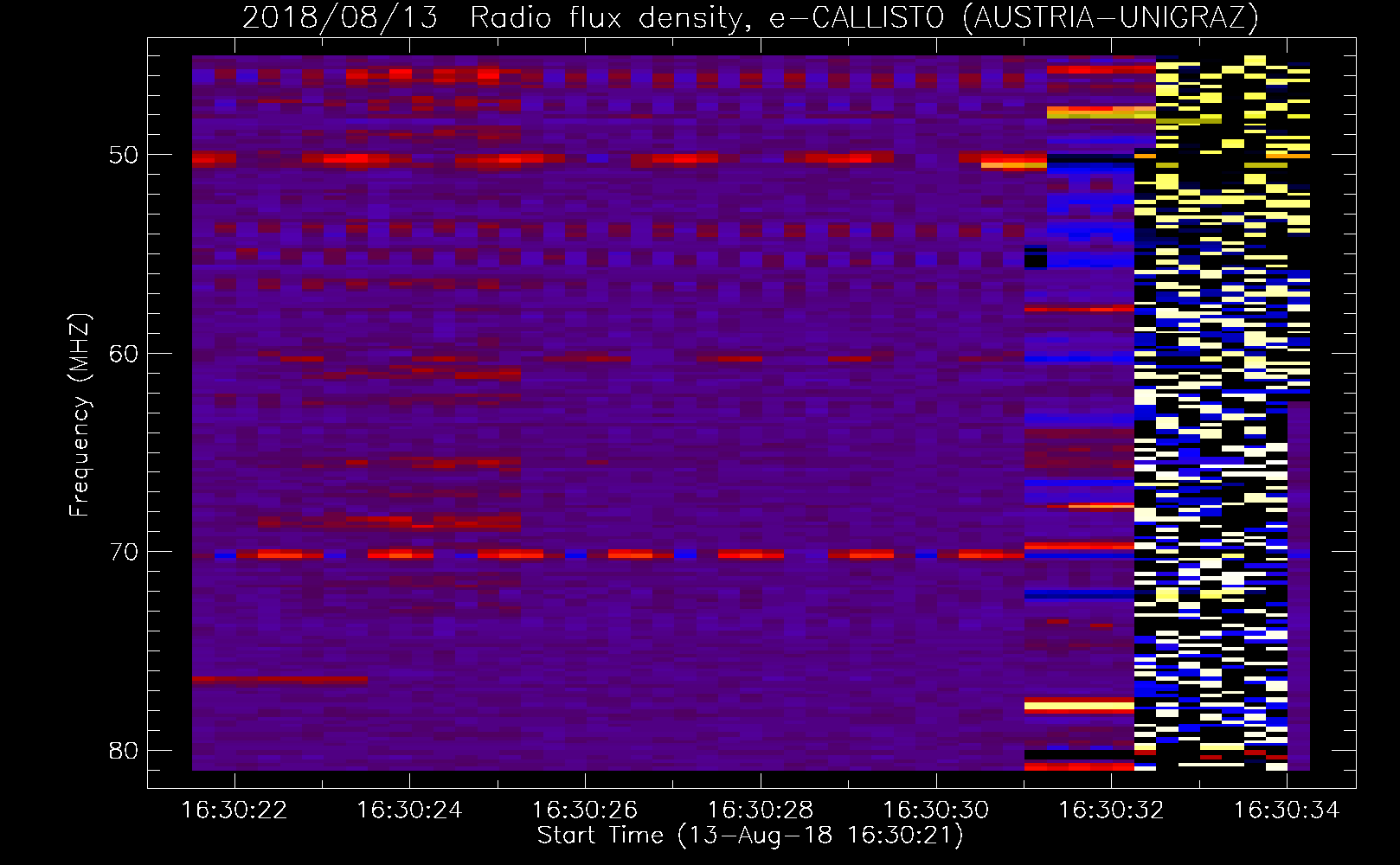Click the 'Start Time (13-Aug-18 16:30:21)' axis label
Viewport: 1400px width, 865px height.
tap(750, 836)
